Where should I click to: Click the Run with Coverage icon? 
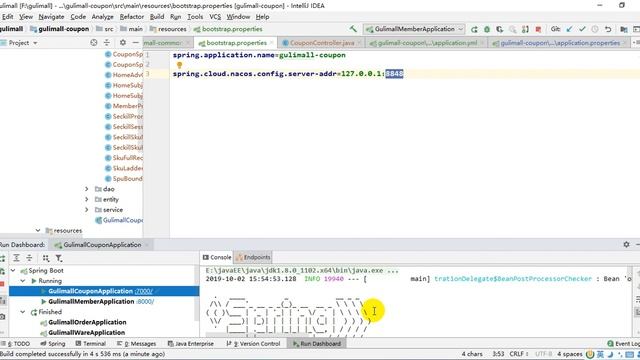[x=500, y=29]
